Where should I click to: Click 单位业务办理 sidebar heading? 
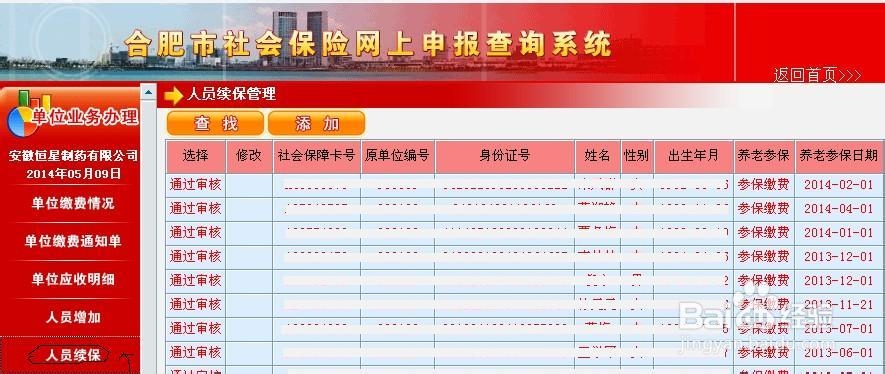[85, 117]
